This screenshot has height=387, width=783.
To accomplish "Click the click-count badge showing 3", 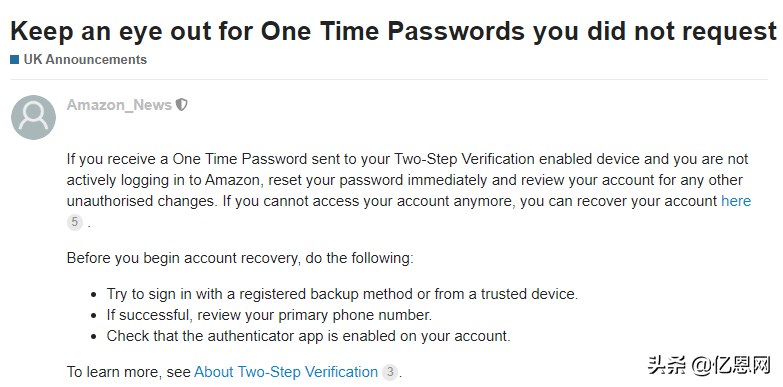I will [390, 372].
